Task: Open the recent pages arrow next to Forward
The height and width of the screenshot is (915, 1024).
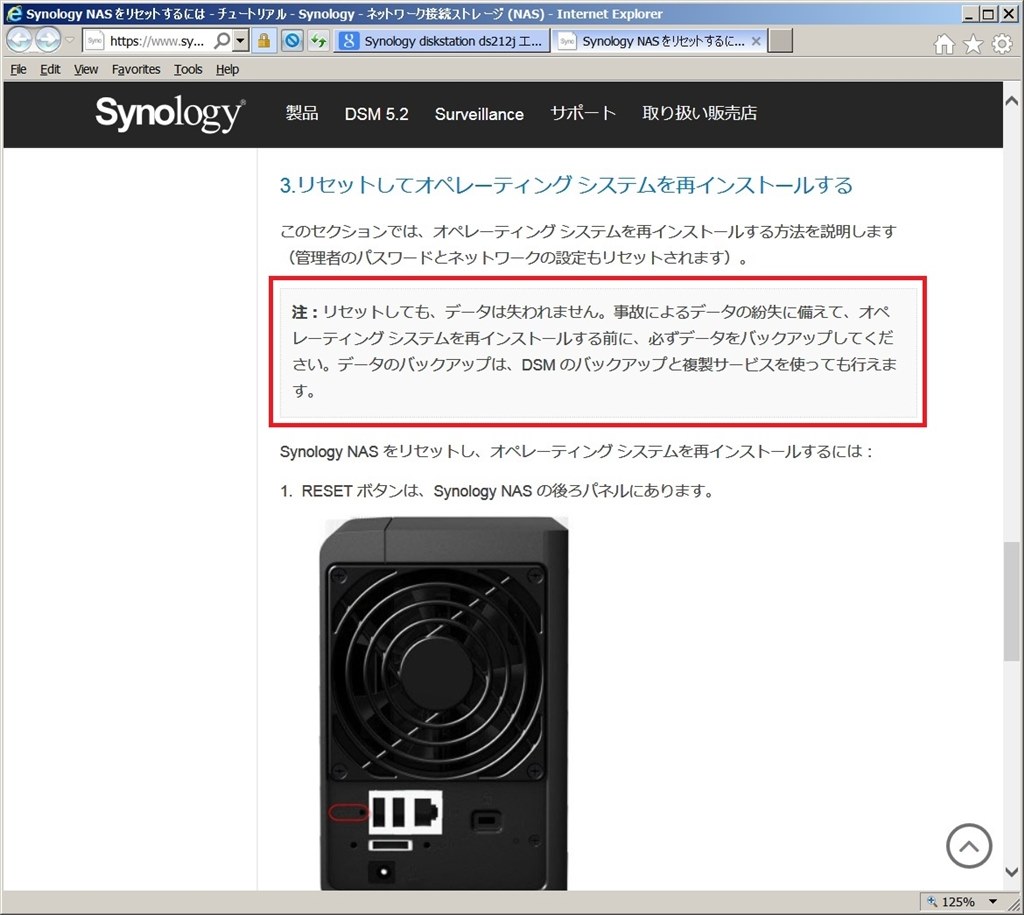Action: [70, 40]
